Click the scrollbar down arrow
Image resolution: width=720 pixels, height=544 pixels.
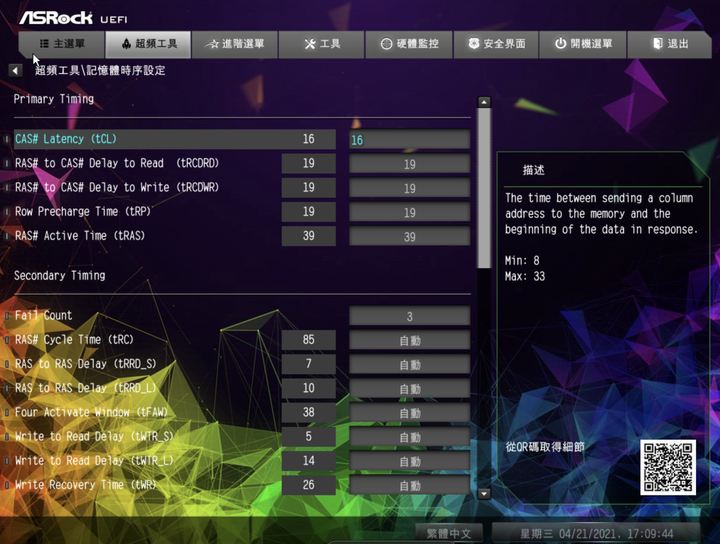(x=484, y=494)
